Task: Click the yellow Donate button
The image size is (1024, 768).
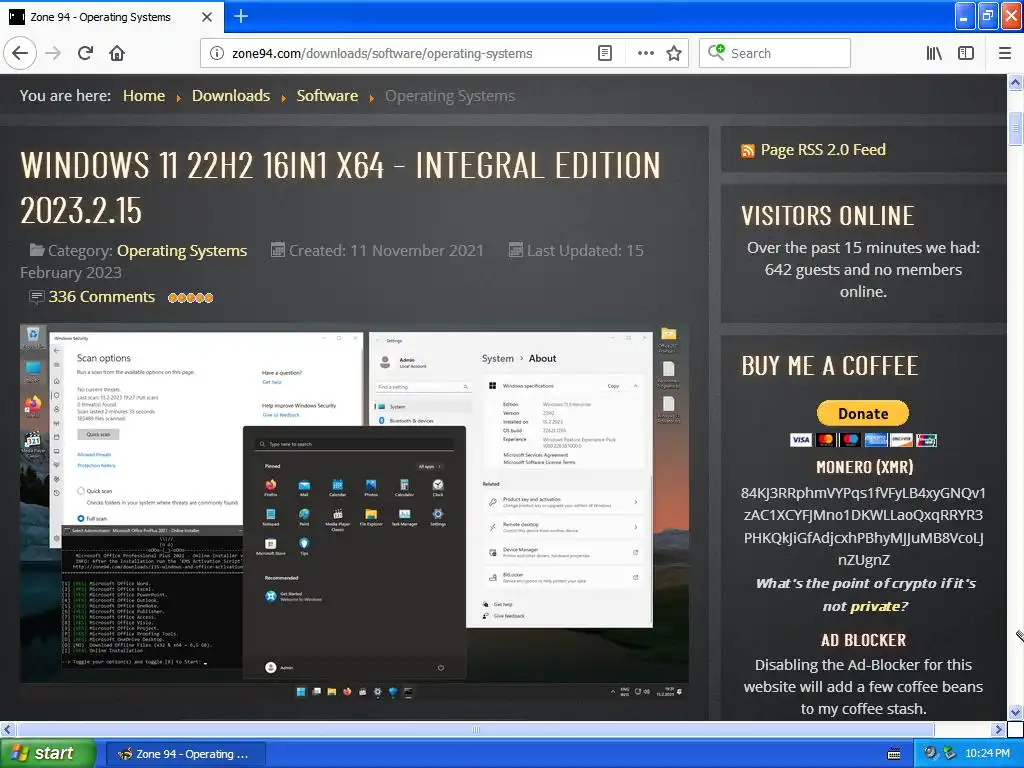Action: click(863, 413)
